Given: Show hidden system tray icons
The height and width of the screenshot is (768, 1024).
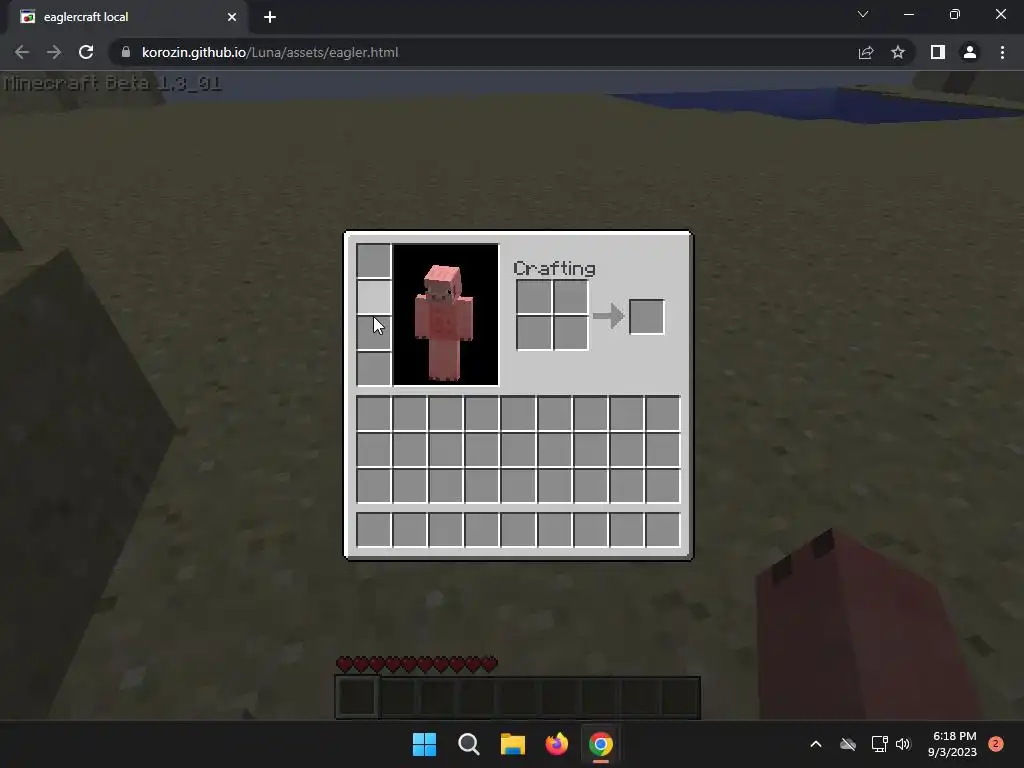Looking at the screenshot, I should tap(816, 744).
